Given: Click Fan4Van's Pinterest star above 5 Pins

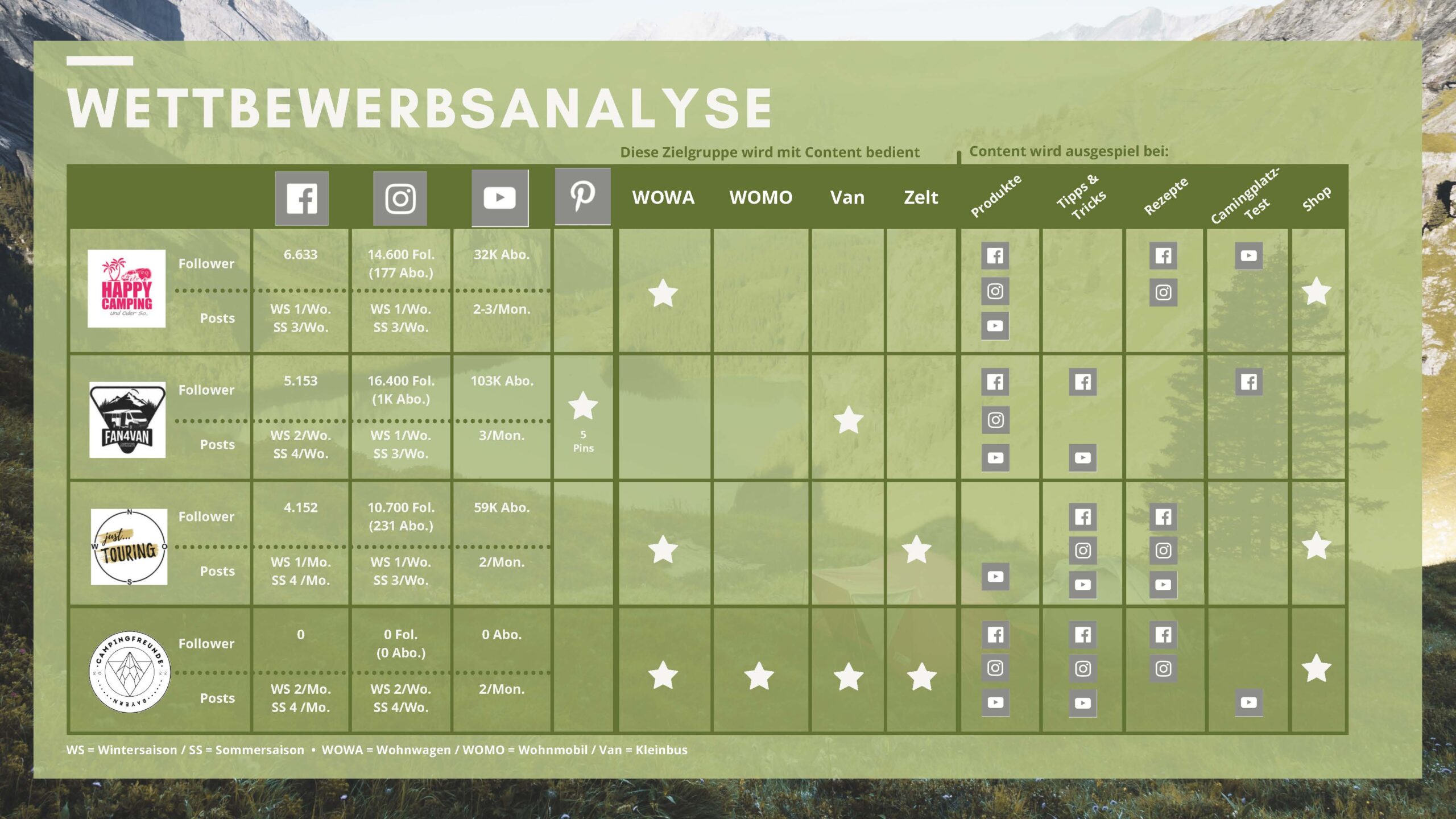Looking at the screenshot, I should 583,406.
